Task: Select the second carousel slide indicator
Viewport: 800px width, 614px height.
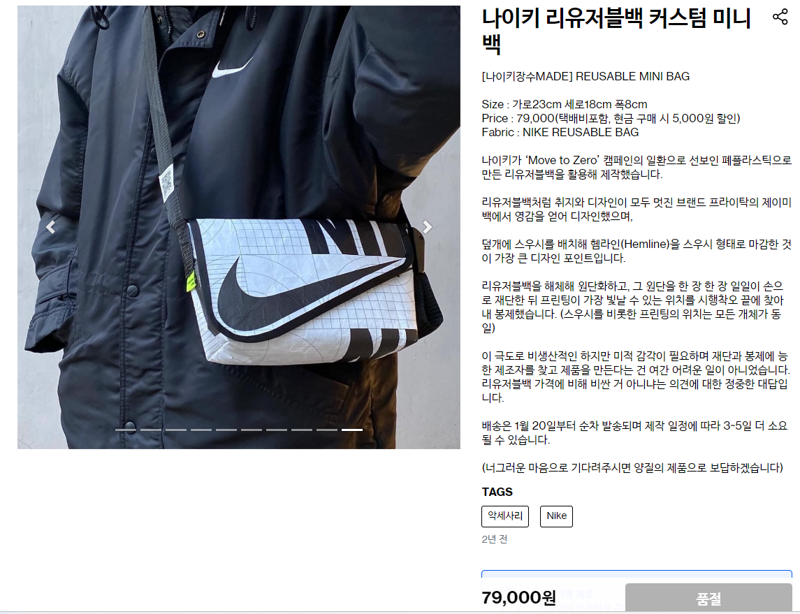Action: tap(151, 430)
